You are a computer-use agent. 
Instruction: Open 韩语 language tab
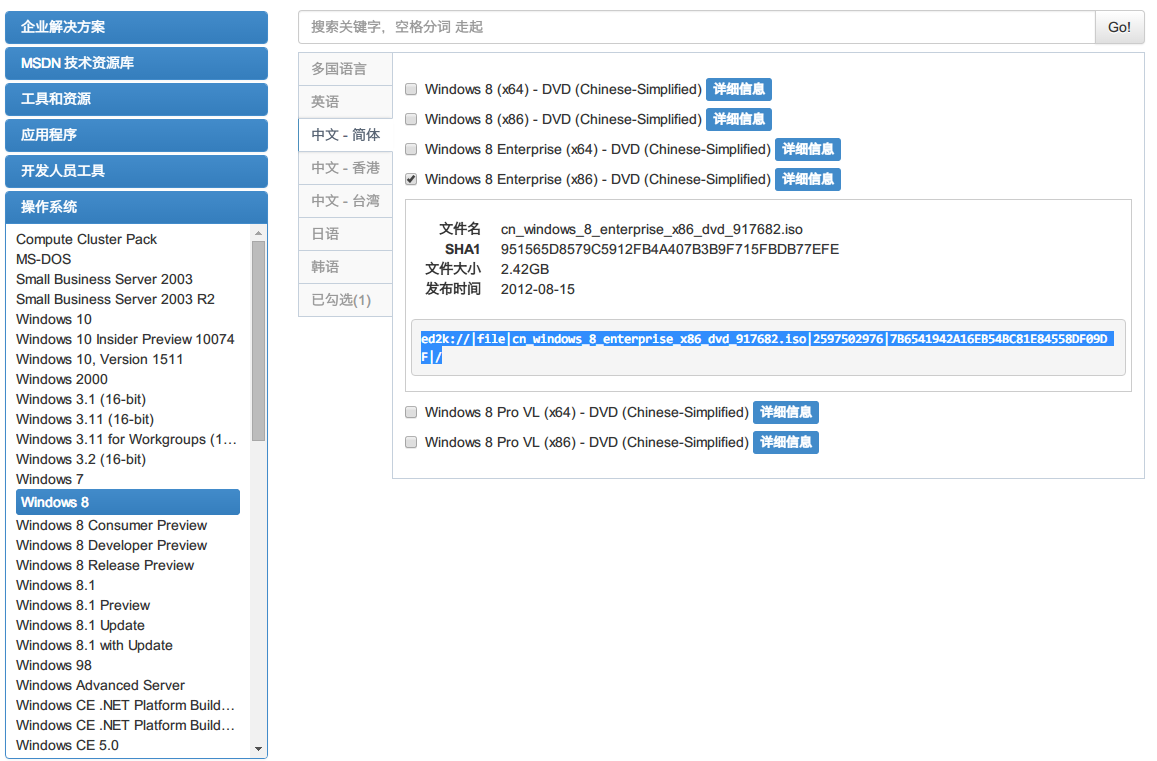[345, 266]
